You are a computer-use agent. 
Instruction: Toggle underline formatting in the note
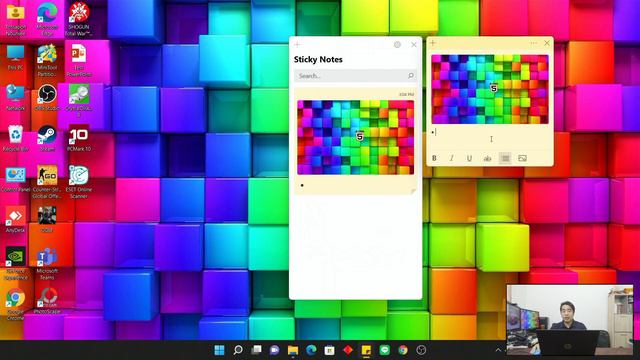point(469,158)
